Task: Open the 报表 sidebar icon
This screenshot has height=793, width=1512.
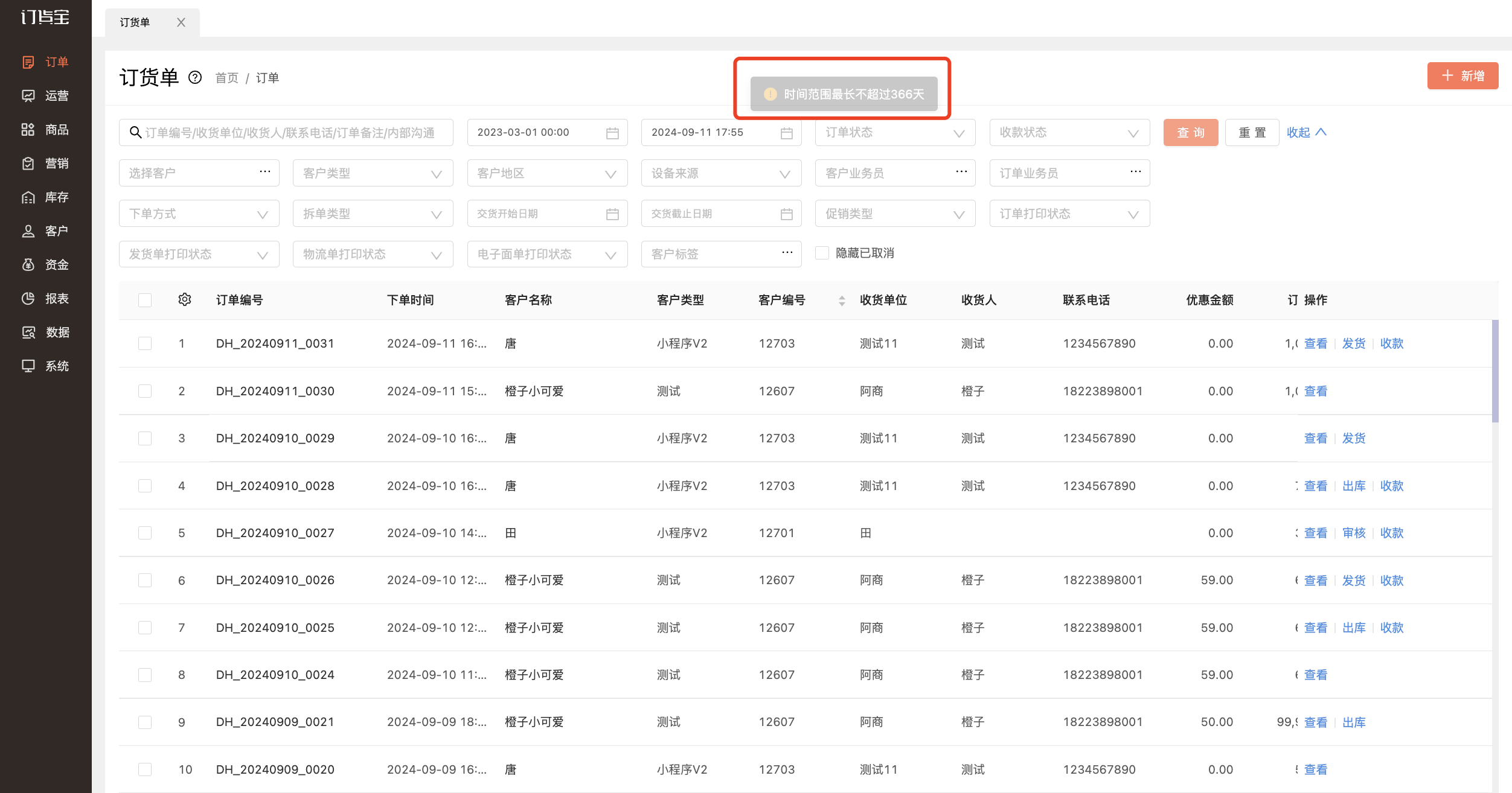Action: [x=28, y=299]
